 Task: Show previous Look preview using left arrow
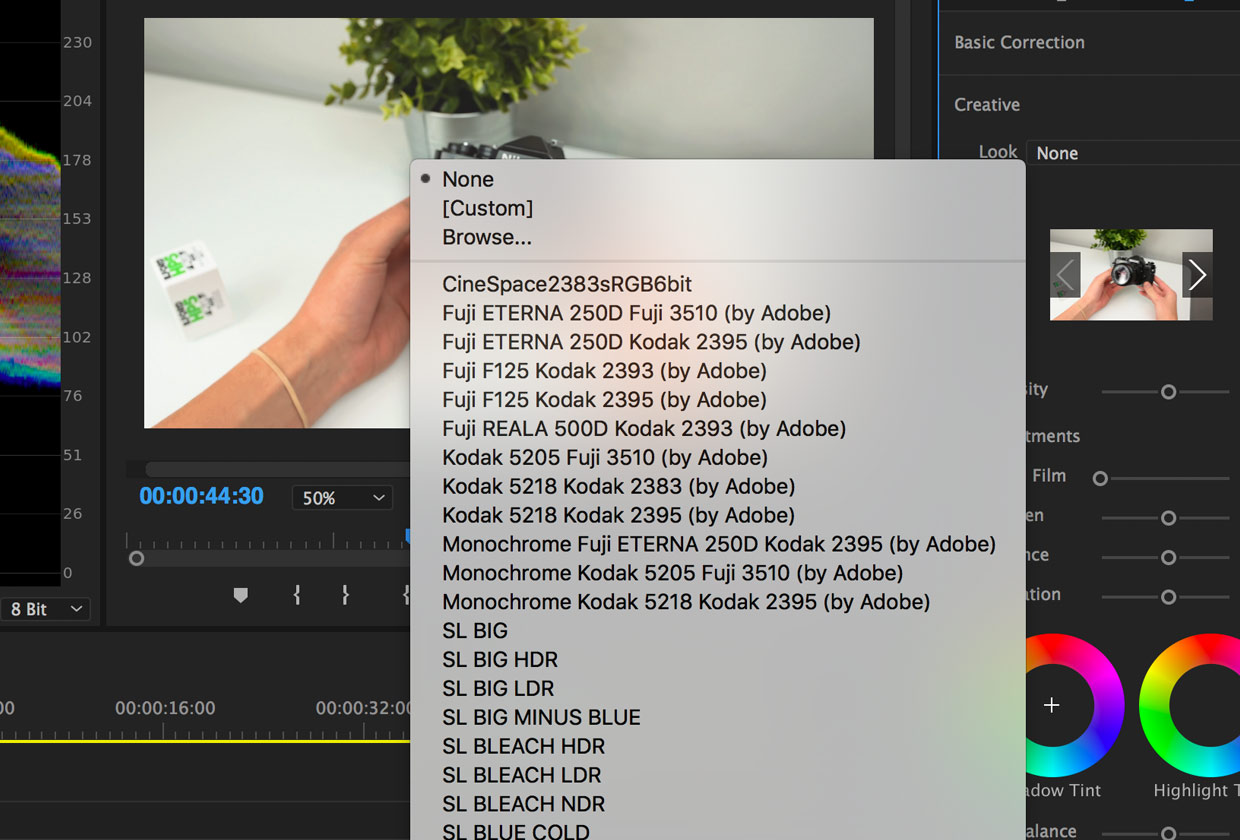pos(1065,274)
